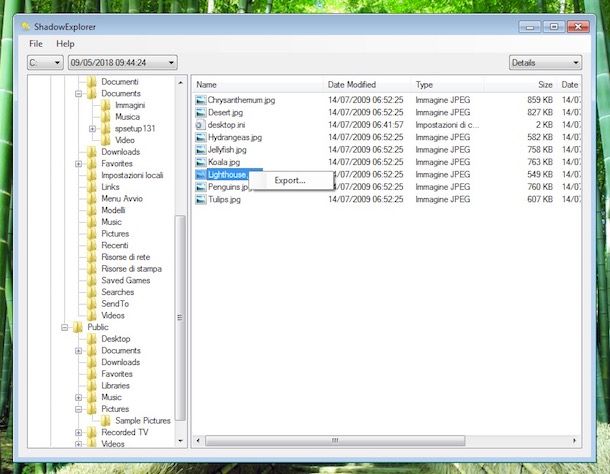Choose Export... from the context menu

(291, 181)
